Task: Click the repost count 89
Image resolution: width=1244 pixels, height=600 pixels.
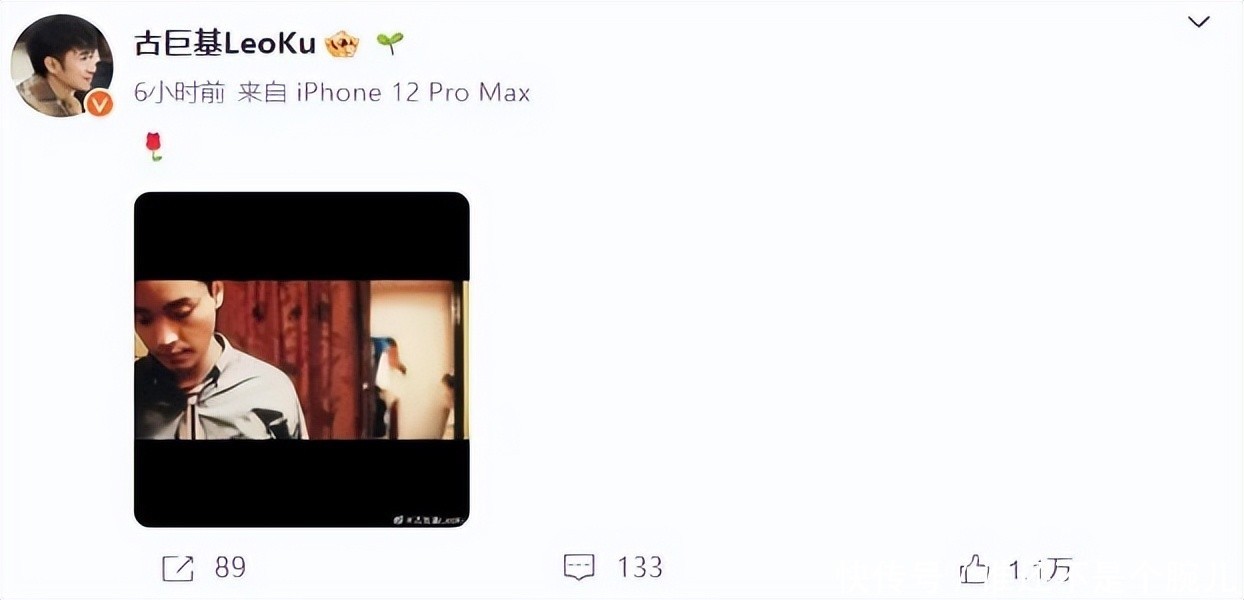Action: coord(230,568)
